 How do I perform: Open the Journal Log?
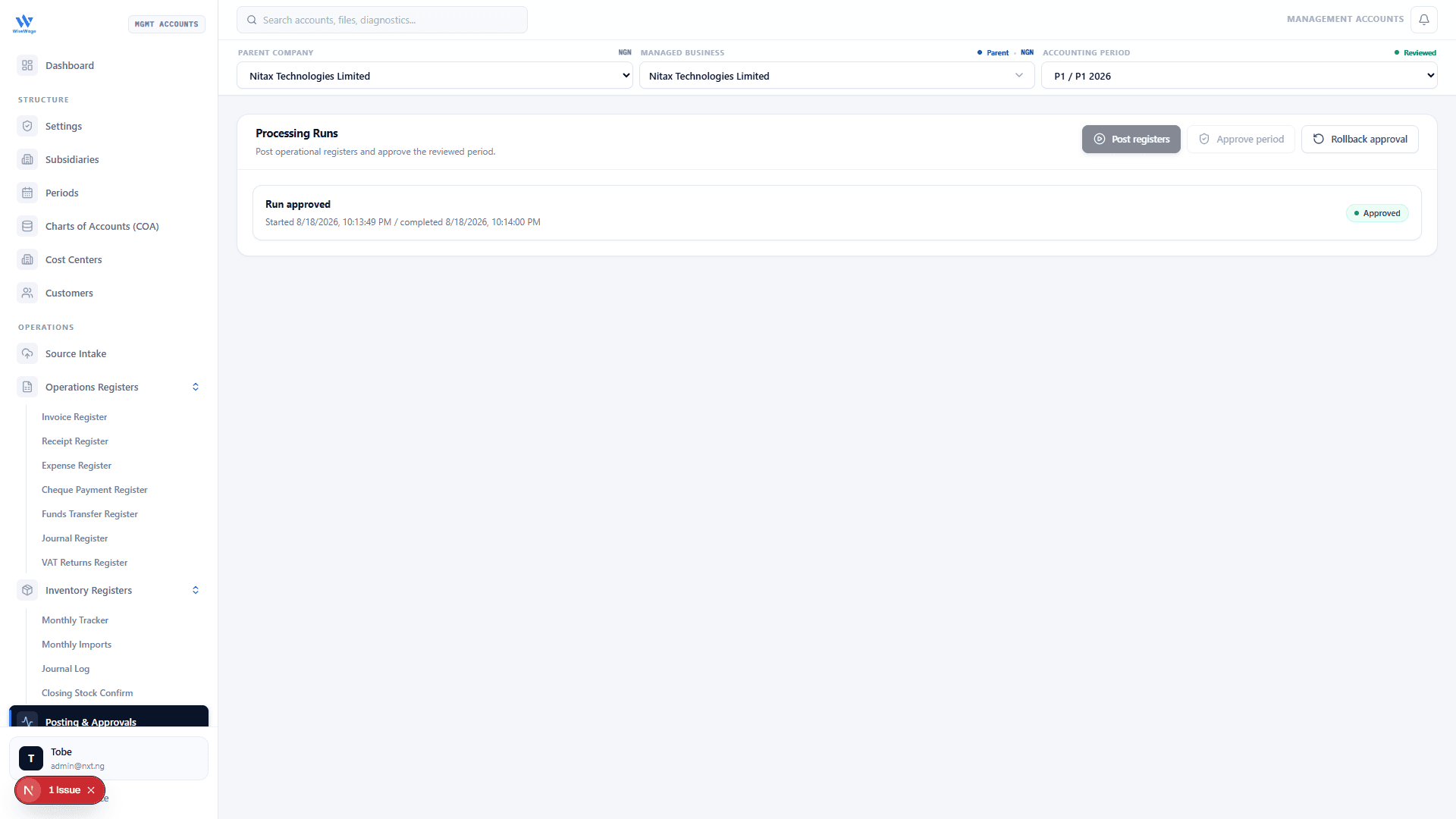click(x=65, y=669)
